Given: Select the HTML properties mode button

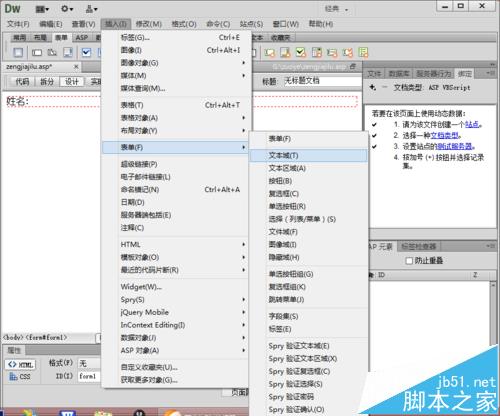Looking at the screenshot, I should 20,365.
